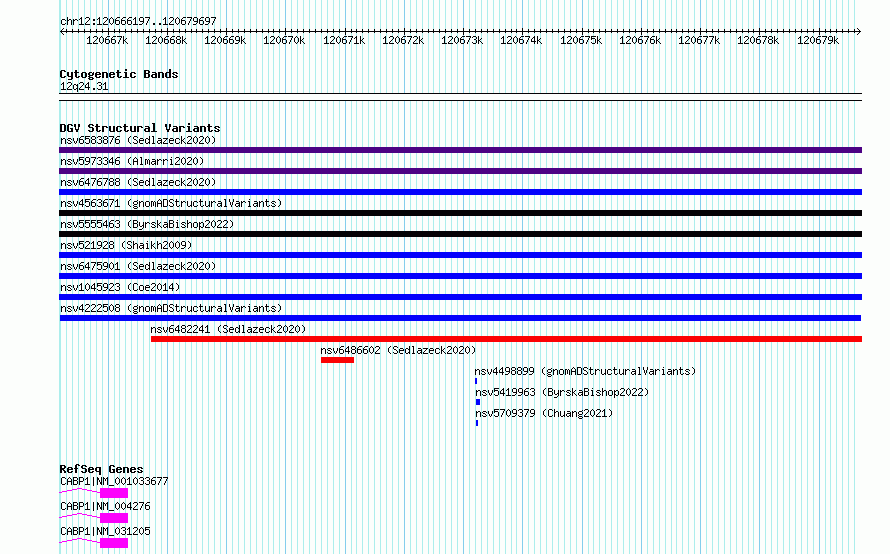Click the 120676k ruler tick label
This screenshot has width=890, height=554.
click(x=640, y=40)
